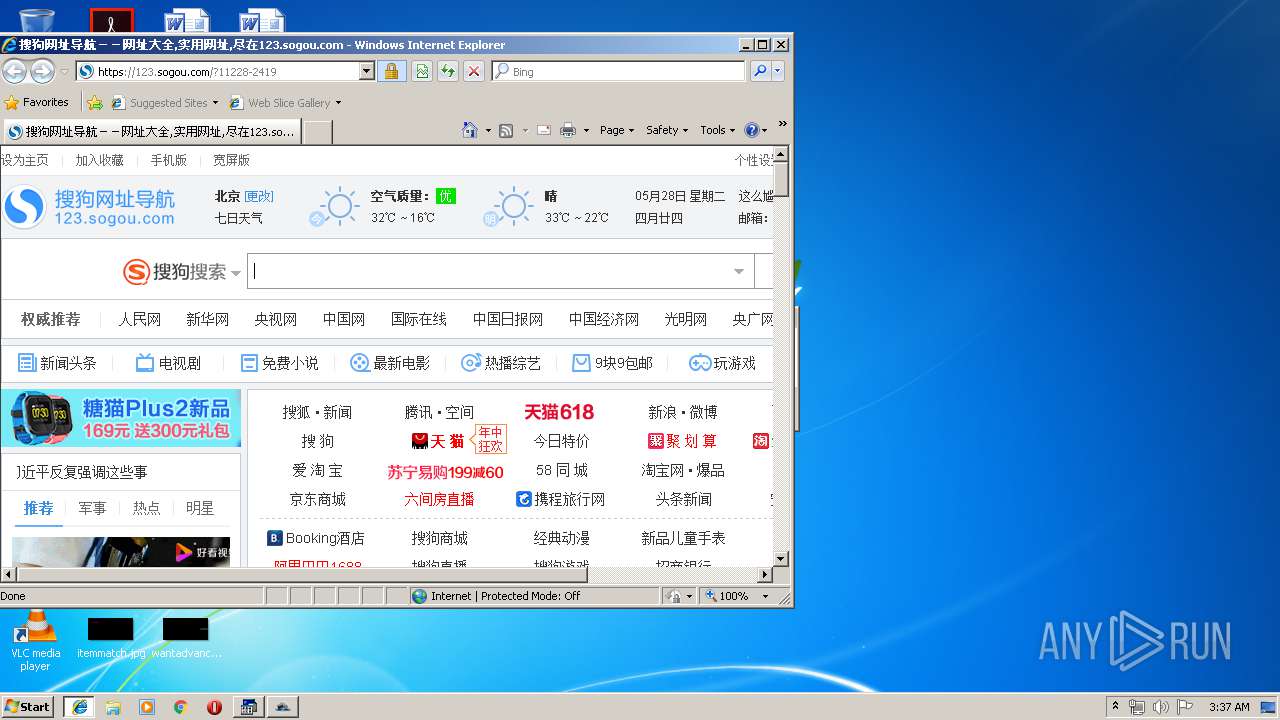Select the 搜狗网址导航 browser tab

[x=150, y=131]
